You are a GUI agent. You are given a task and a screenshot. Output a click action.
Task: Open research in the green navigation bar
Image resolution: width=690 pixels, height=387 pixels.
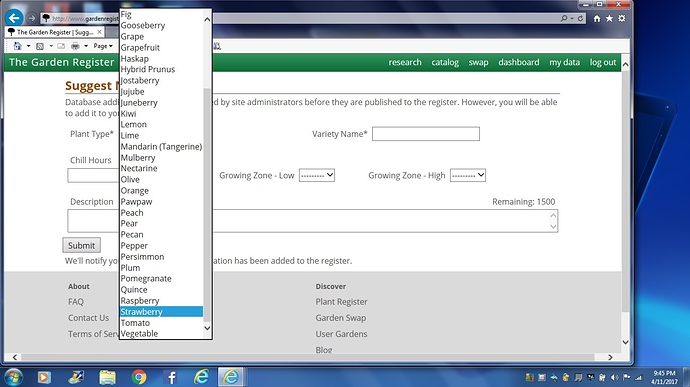[405, 62]
